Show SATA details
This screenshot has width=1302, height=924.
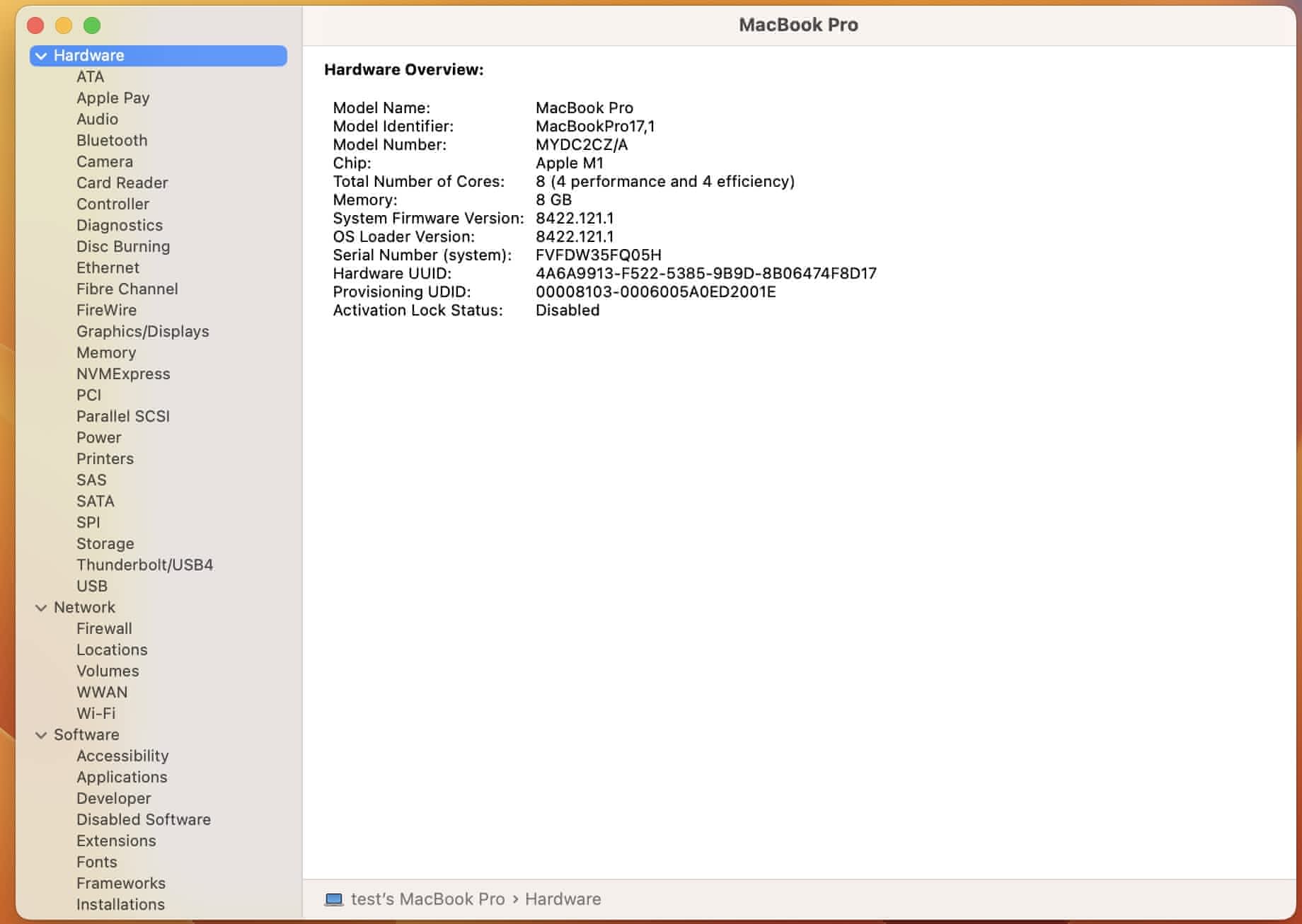coord(96,501)
